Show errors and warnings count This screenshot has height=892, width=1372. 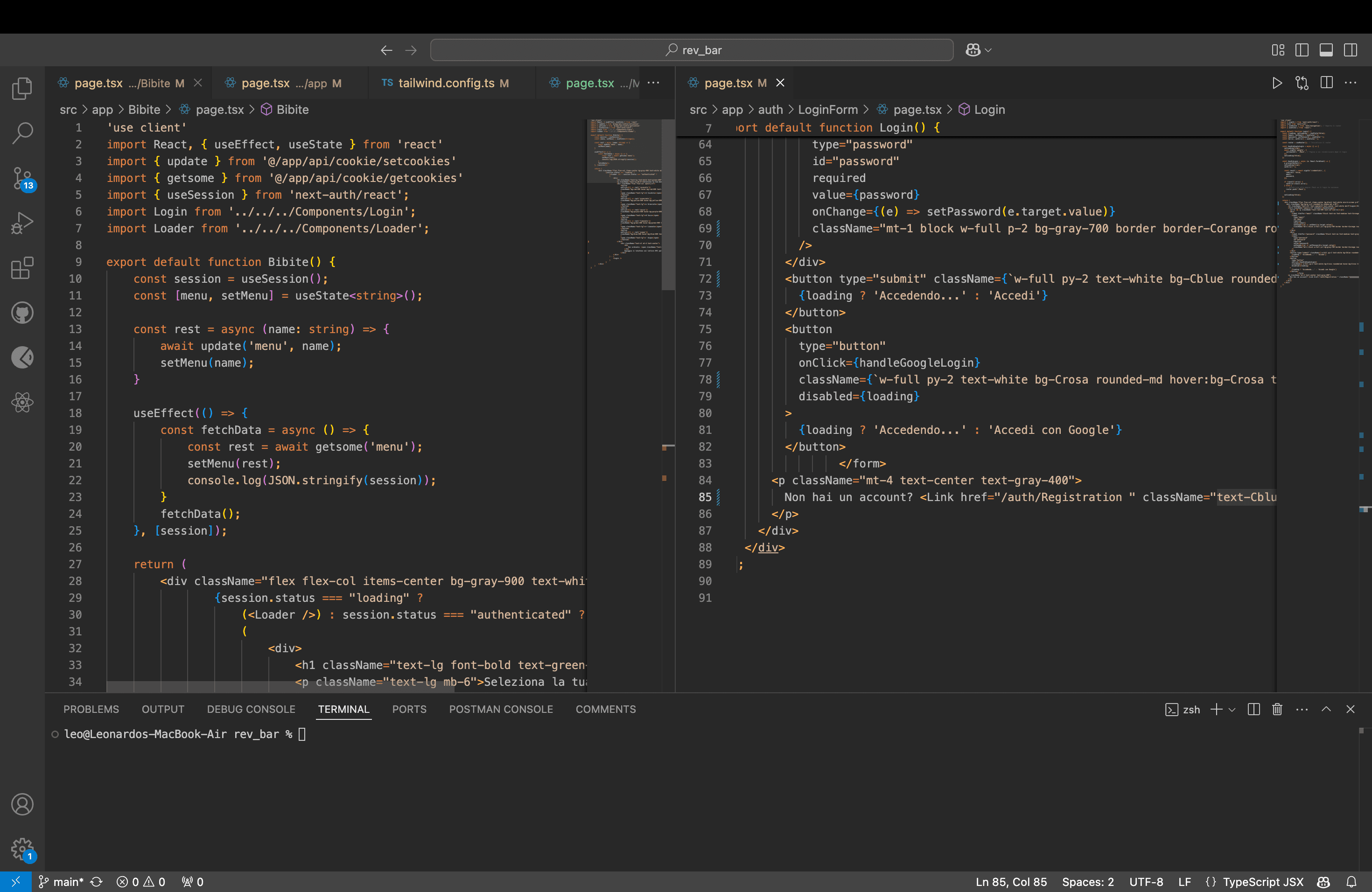[x=140, y=882]
